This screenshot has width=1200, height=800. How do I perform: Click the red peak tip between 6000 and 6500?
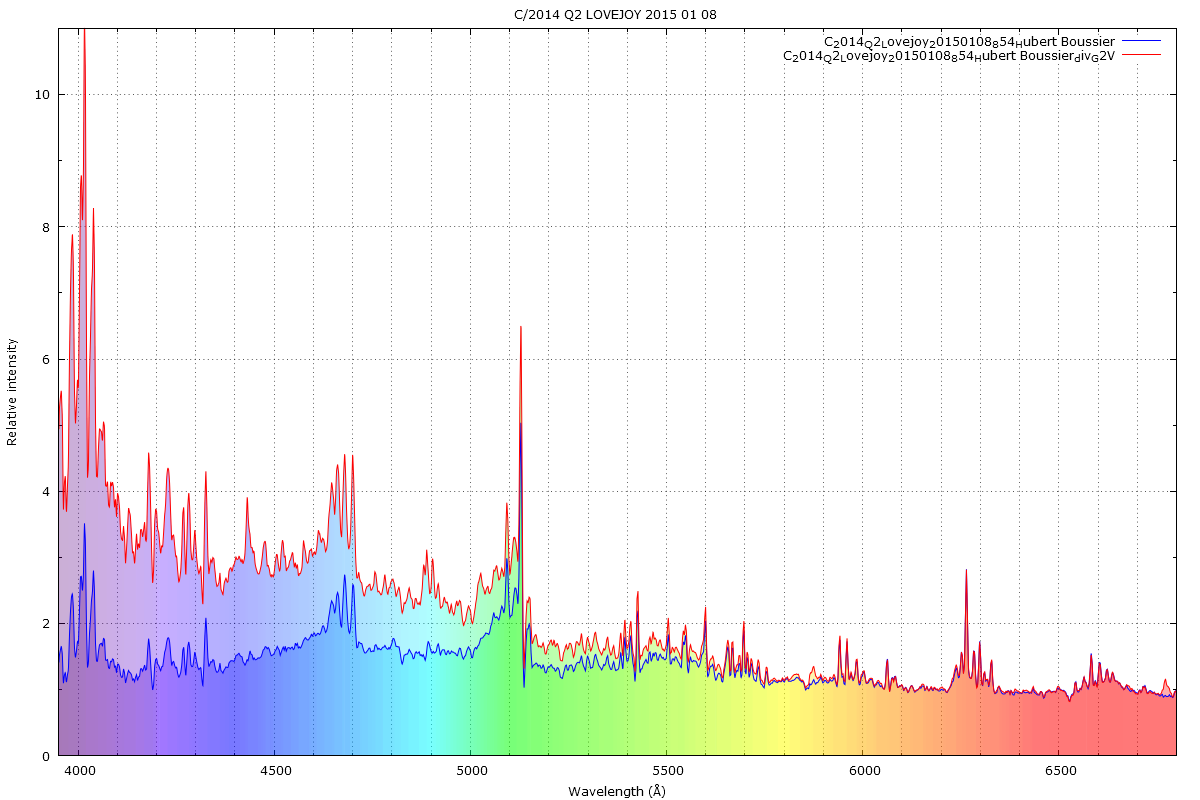[966, 570]
